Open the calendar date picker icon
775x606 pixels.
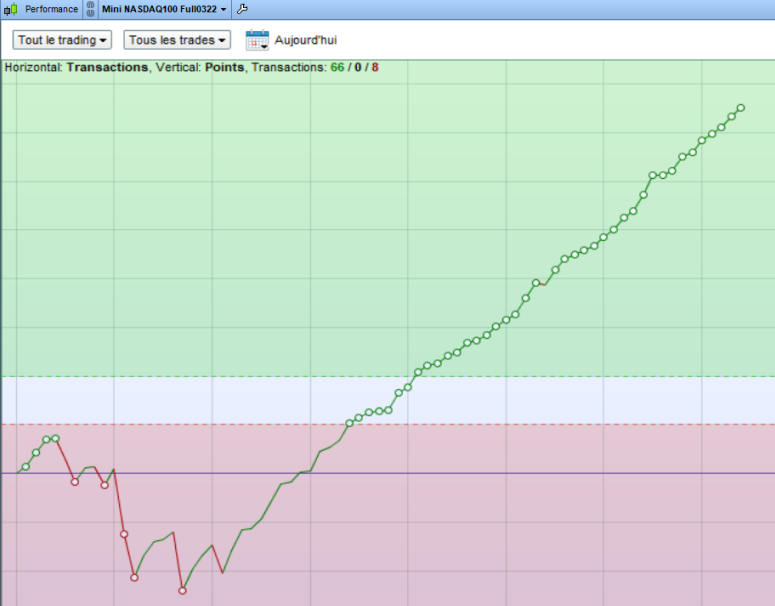tap(257, 40)
